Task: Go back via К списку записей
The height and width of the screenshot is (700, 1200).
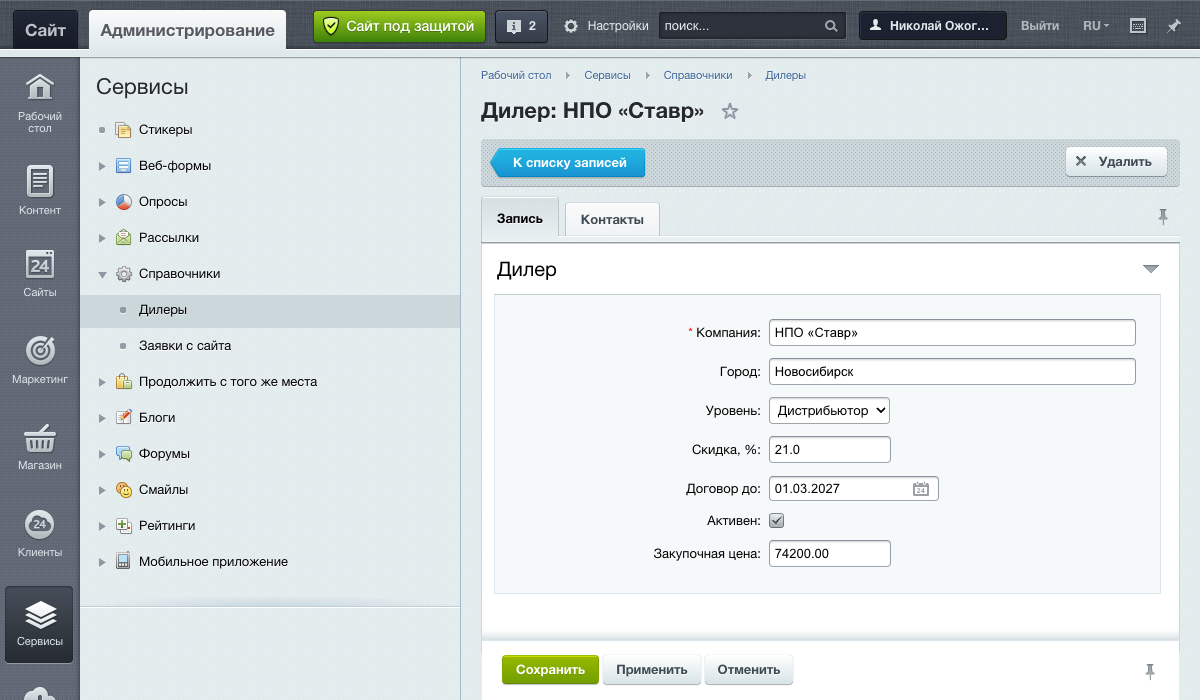Action: point(567,162)
